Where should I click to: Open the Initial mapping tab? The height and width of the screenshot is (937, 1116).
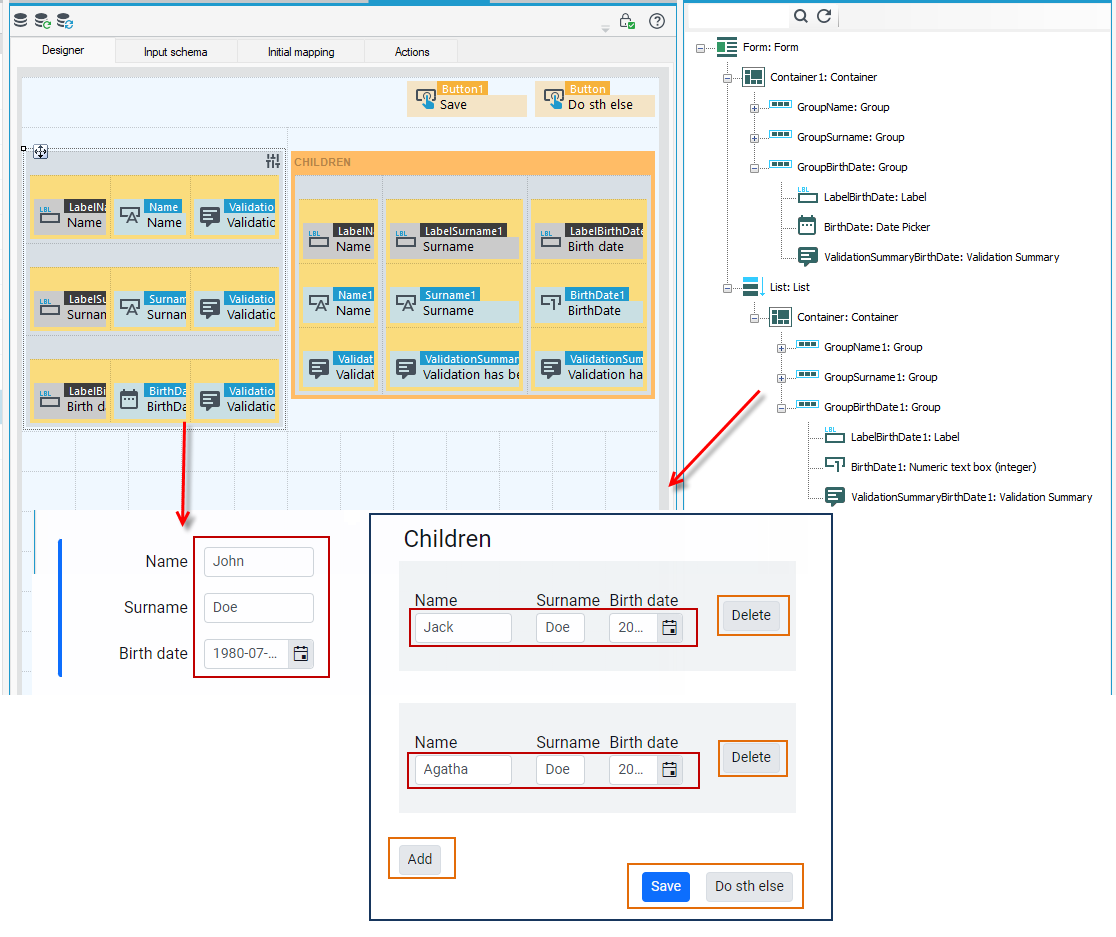[x=301, y=52]
